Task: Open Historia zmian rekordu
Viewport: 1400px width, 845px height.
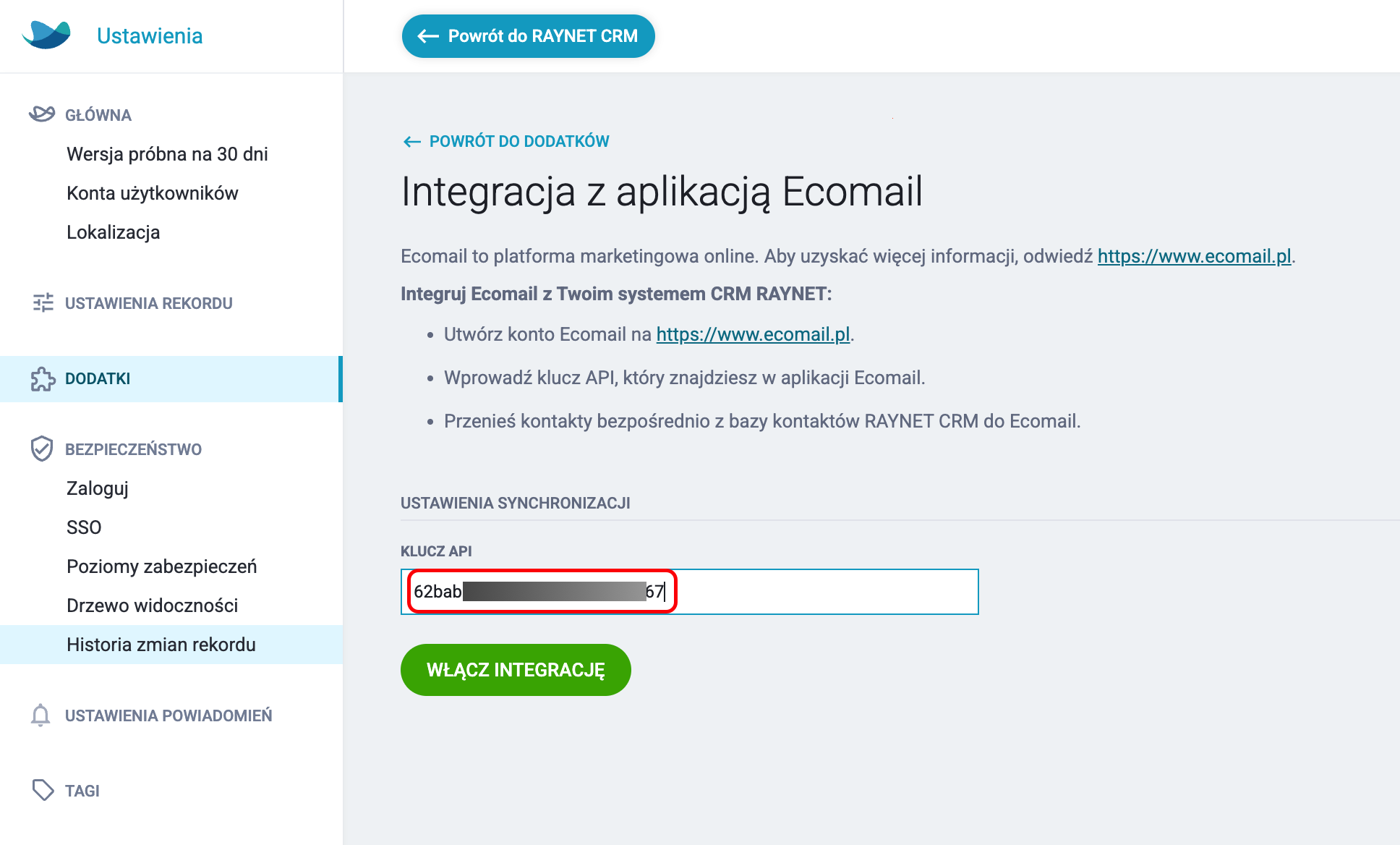Action: pyautogui.click(x=161, y=645)
